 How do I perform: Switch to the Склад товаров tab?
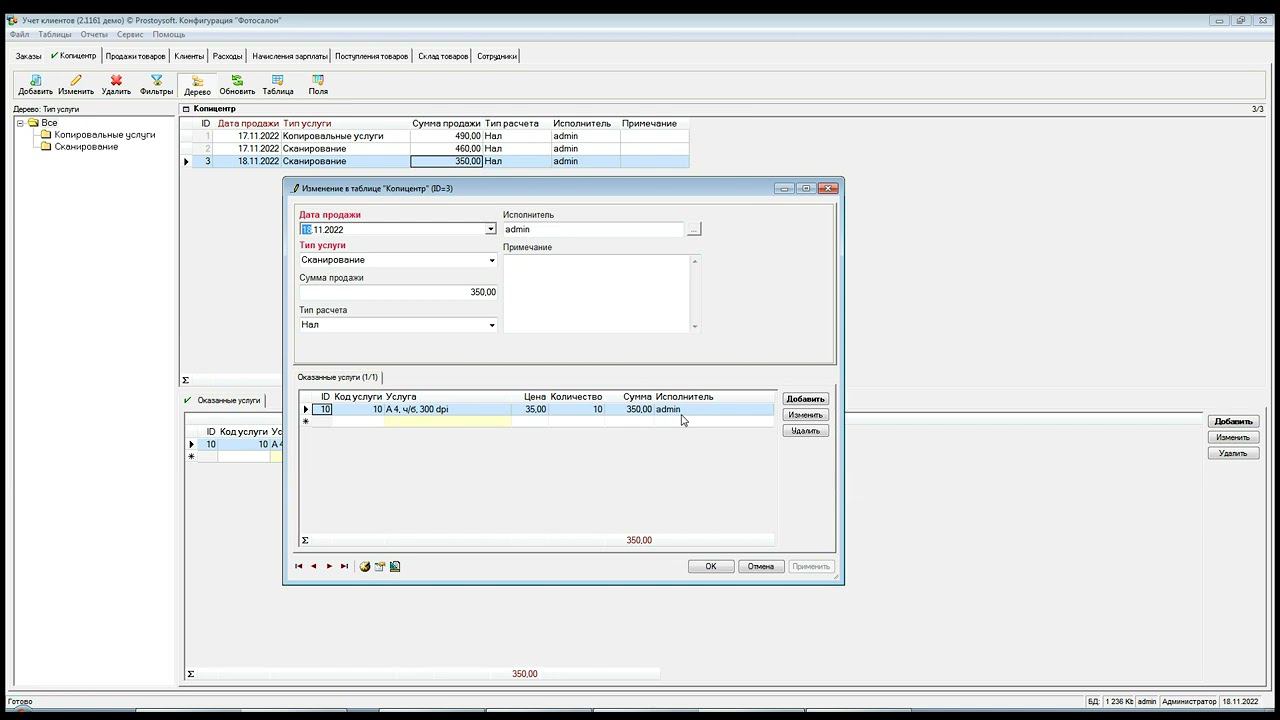click(x=443, y=56)
